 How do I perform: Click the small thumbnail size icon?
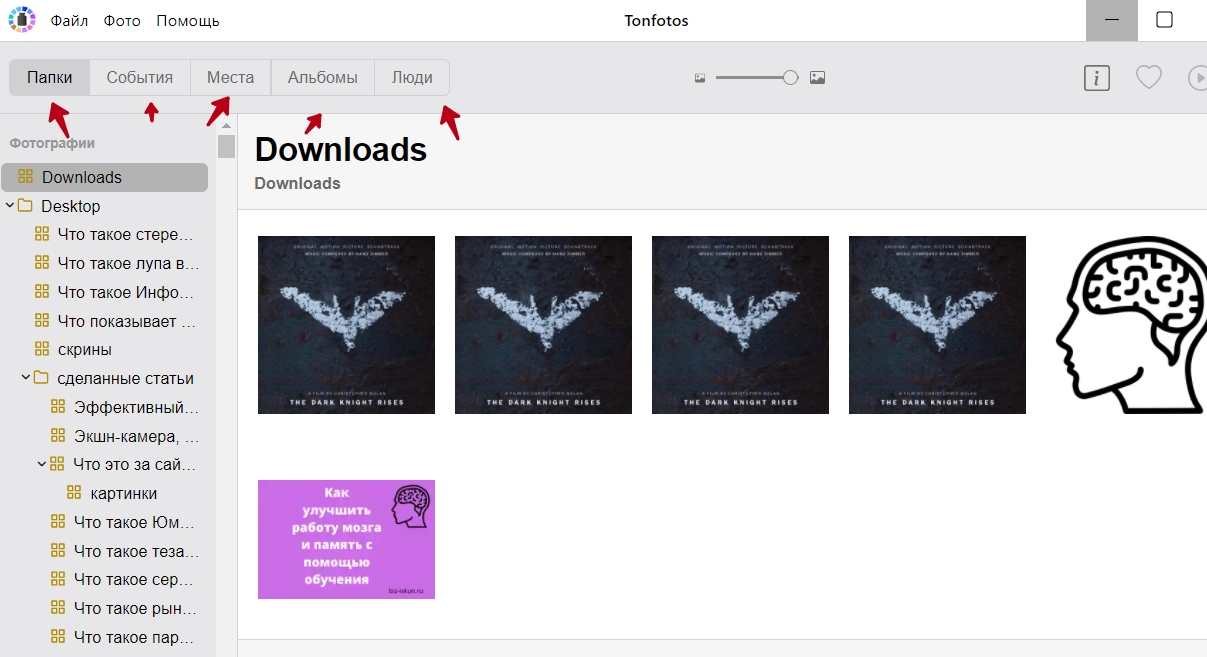[700, 78]
